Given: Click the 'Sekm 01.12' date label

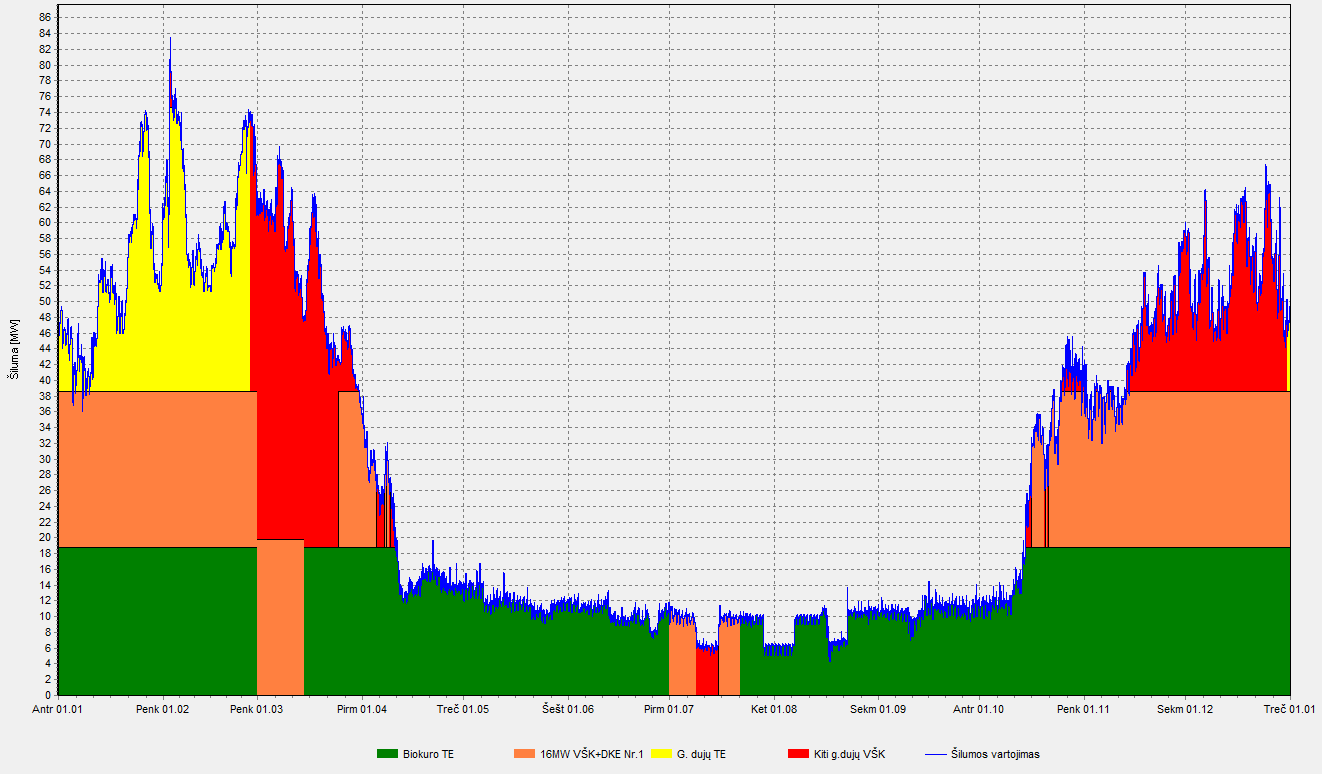Looking at the screenshot, I should click(x=1185, y=709).
